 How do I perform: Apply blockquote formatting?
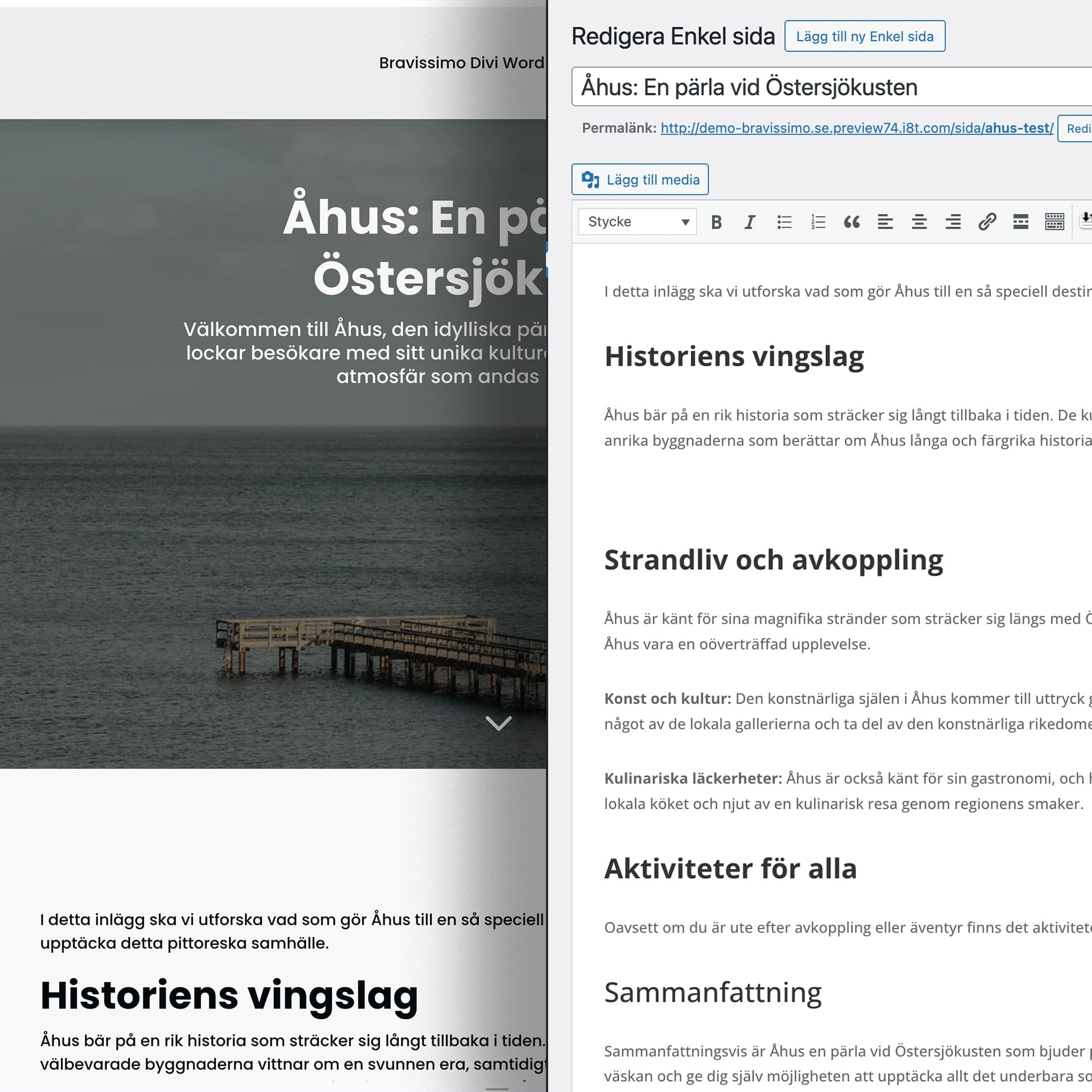(851, 222)
